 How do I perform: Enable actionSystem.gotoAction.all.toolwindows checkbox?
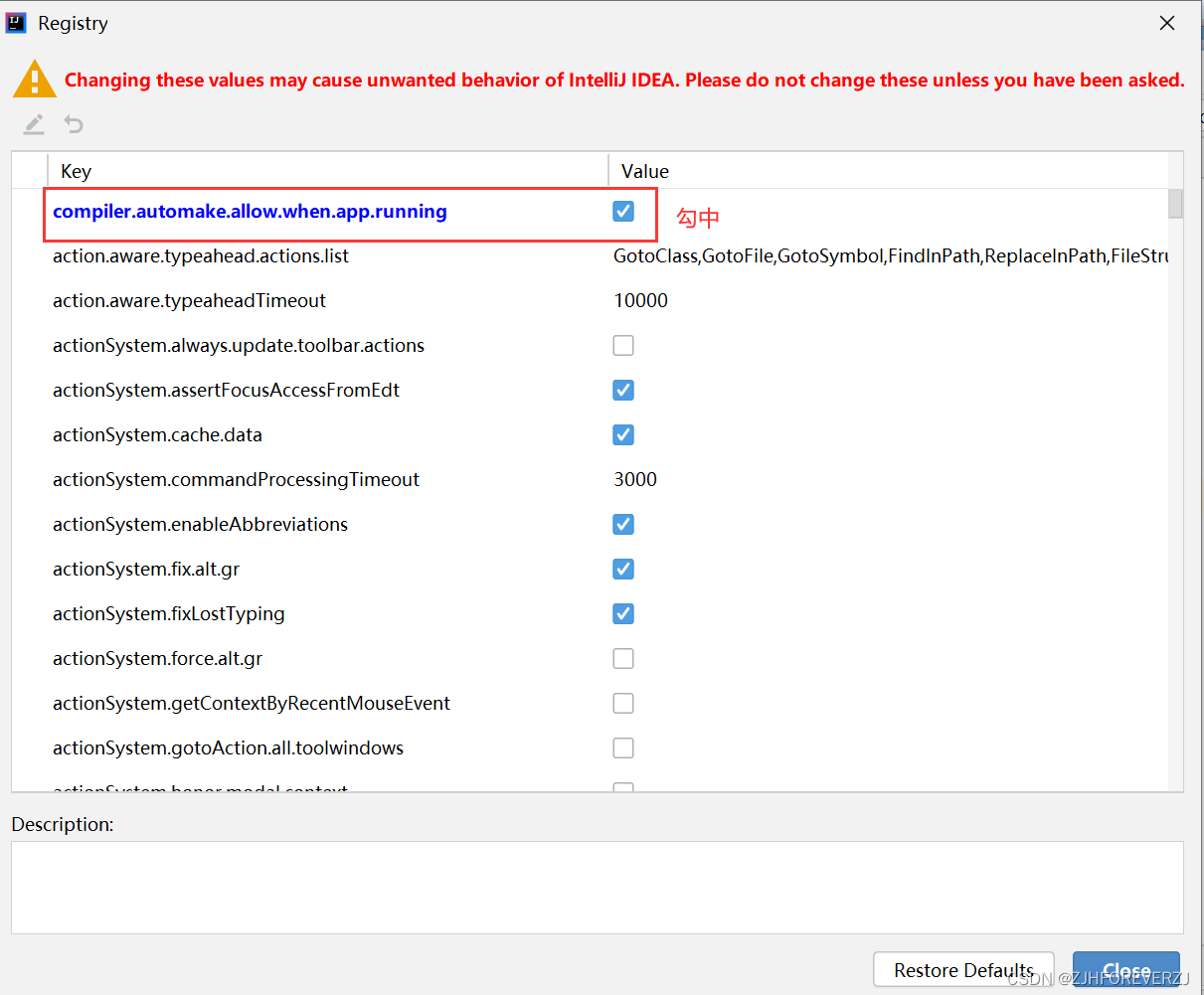tap(623, 748)
